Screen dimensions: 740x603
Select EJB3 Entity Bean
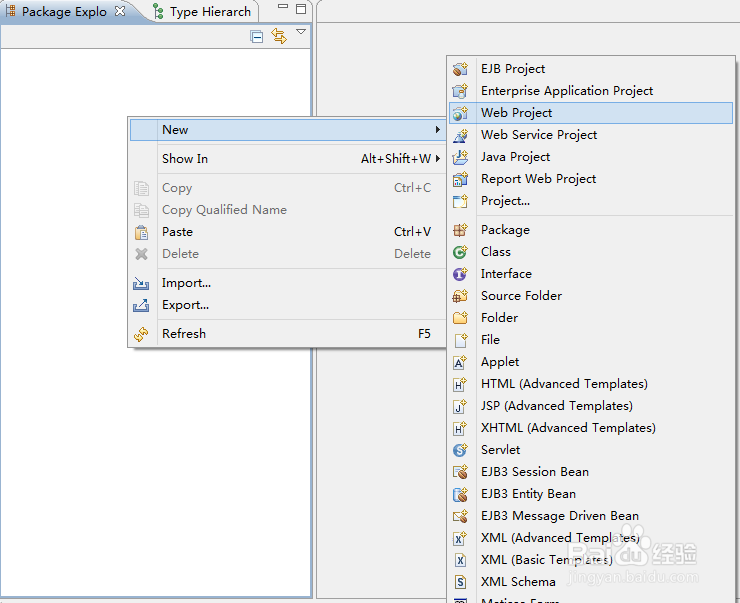(591, 494)
